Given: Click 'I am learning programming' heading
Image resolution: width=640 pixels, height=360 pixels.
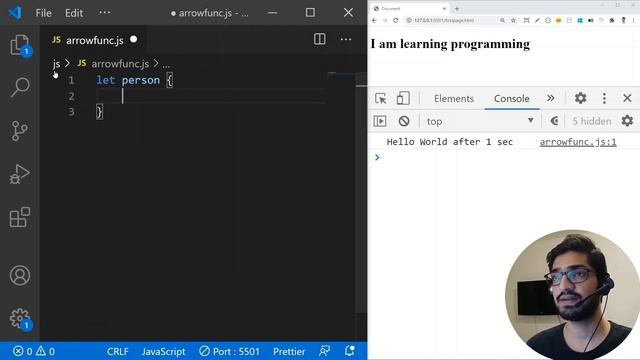Looking at the screenshot, I should (450, 44).
